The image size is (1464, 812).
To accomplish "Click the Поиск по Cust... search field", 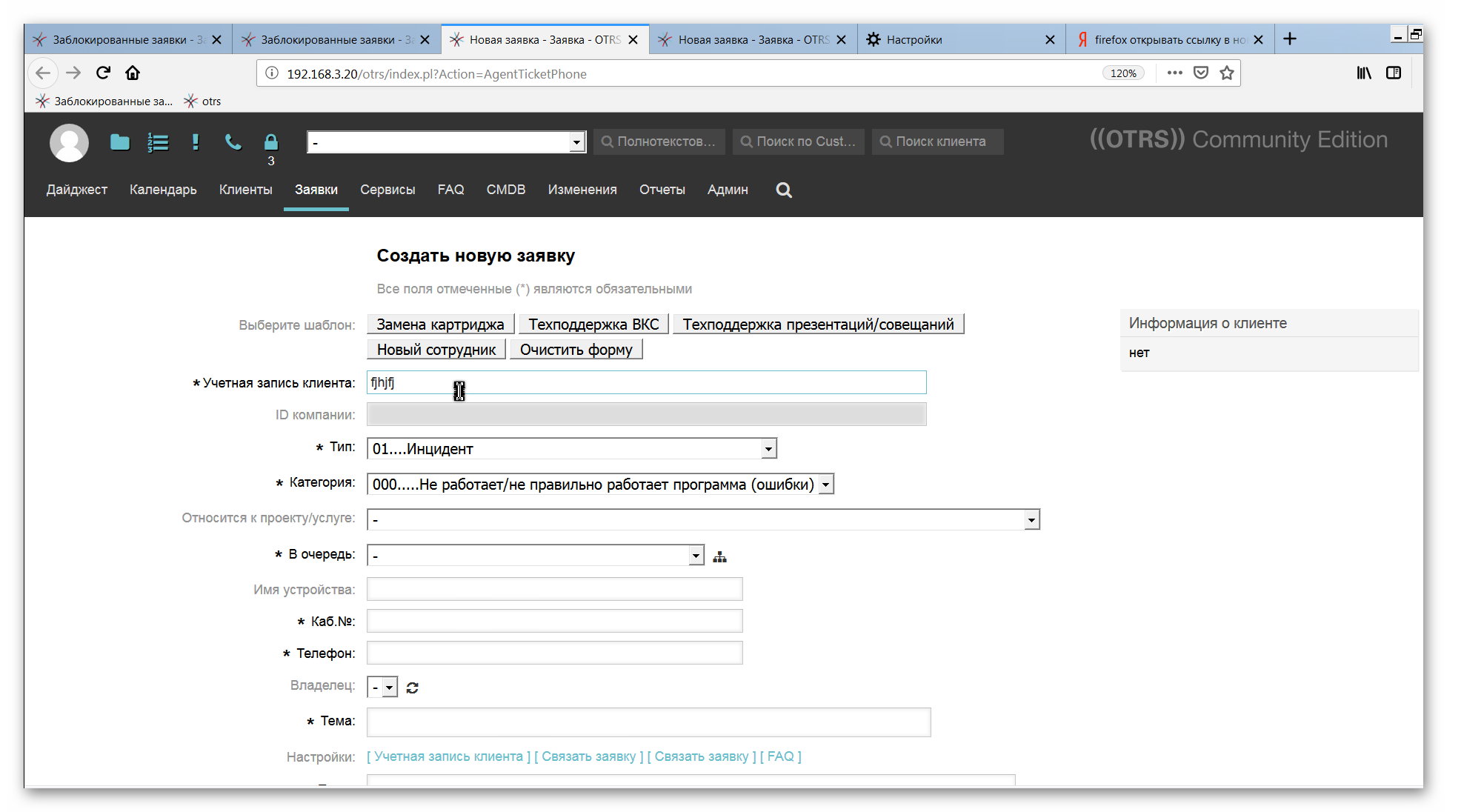I will tap(798, 142).
